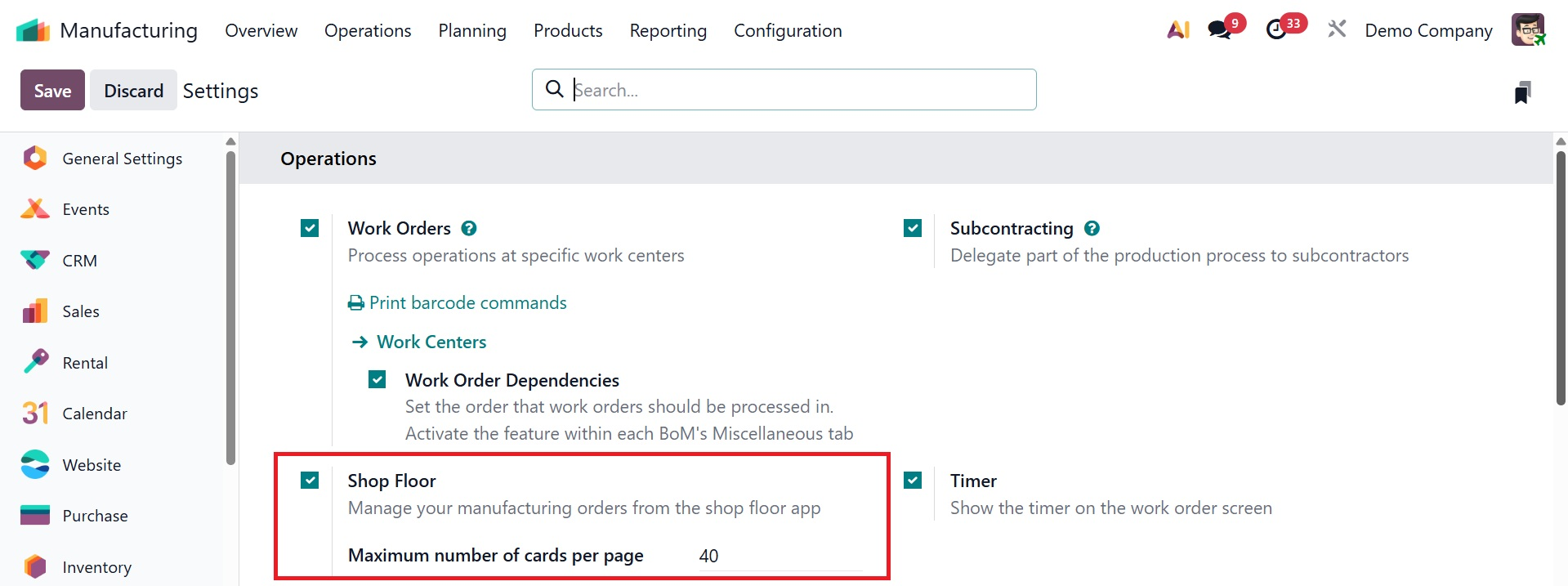Open the Reporting menu
This screenshot has width=1568, height=586.
coord(668,31)
